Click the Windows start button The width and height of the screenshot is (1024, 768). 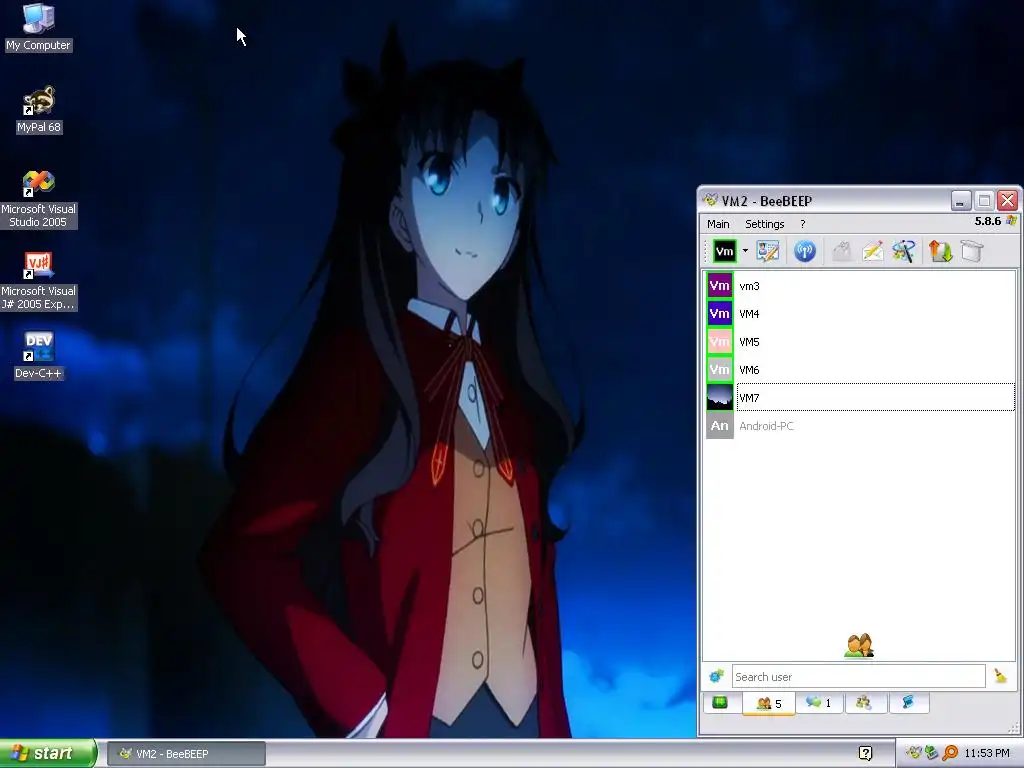(x=48, y=753)
